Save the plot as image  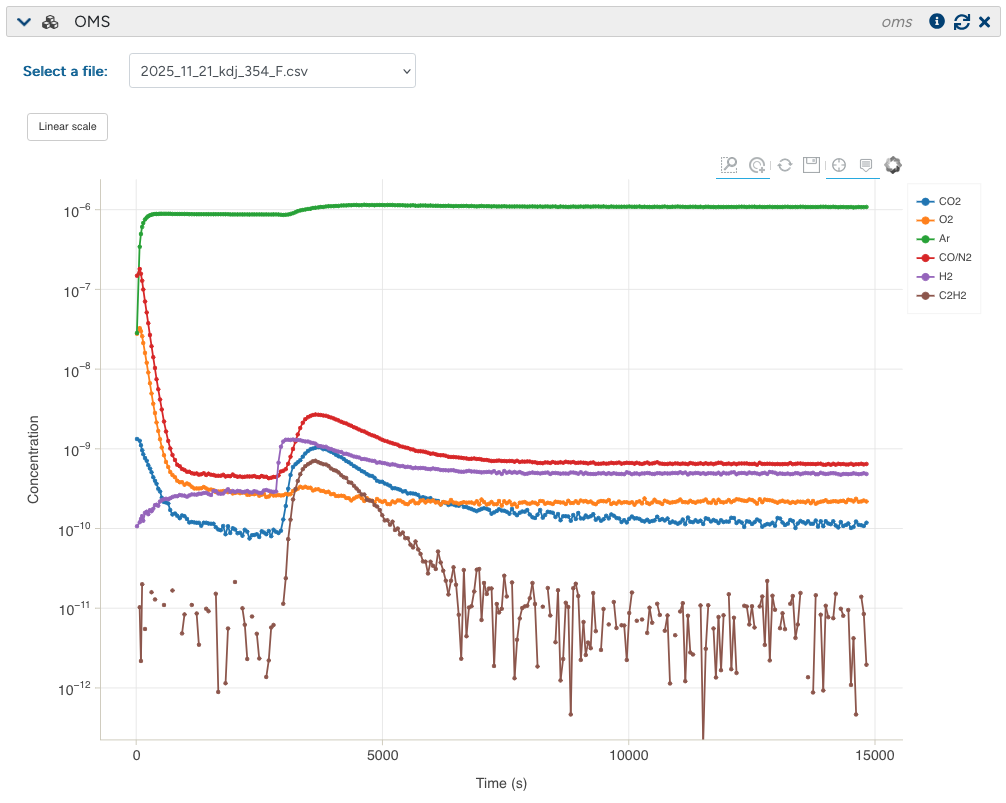tap(812, 165)
